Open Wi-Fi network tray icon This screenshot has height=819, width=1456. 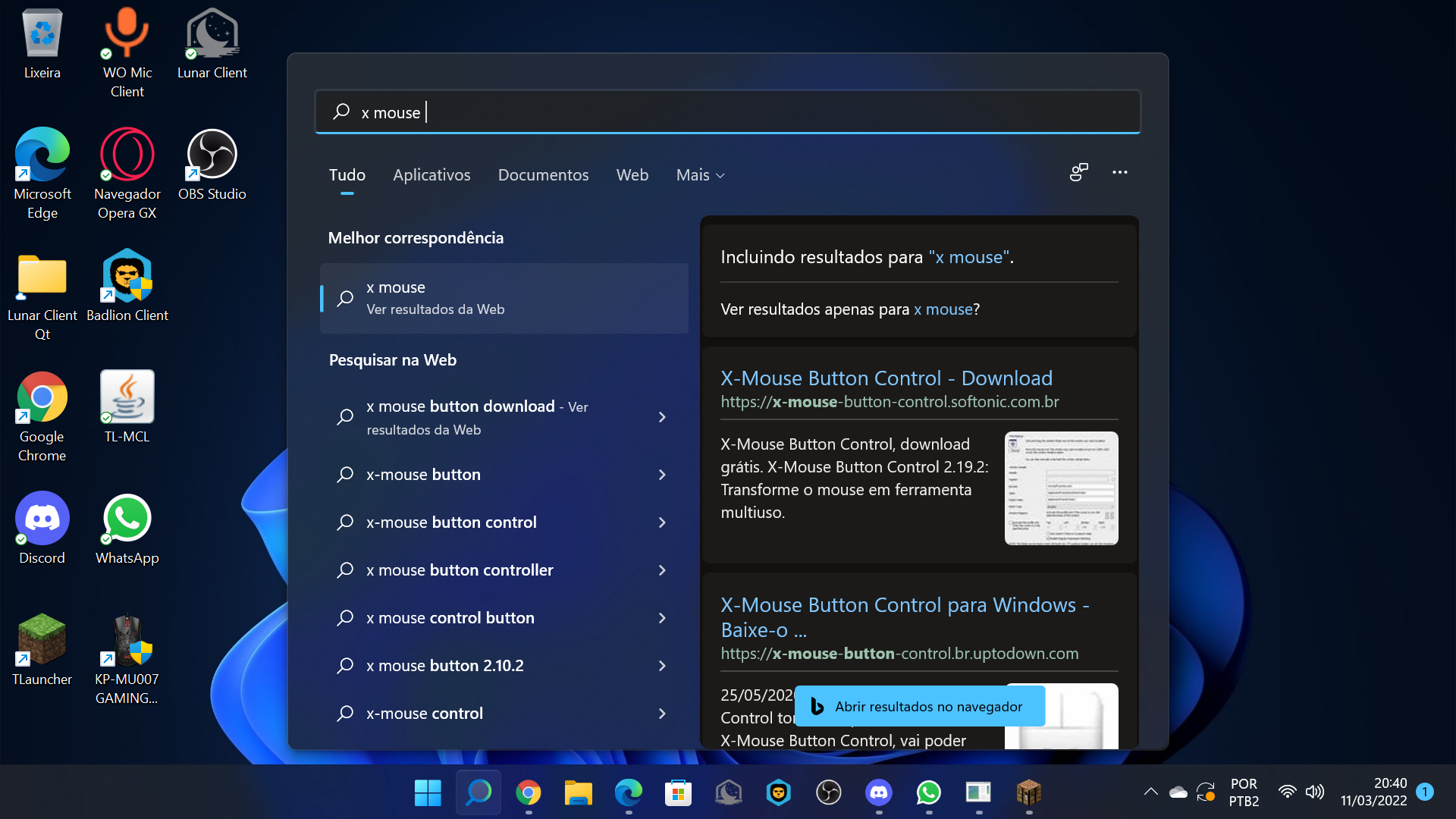tap(1288, 792)
